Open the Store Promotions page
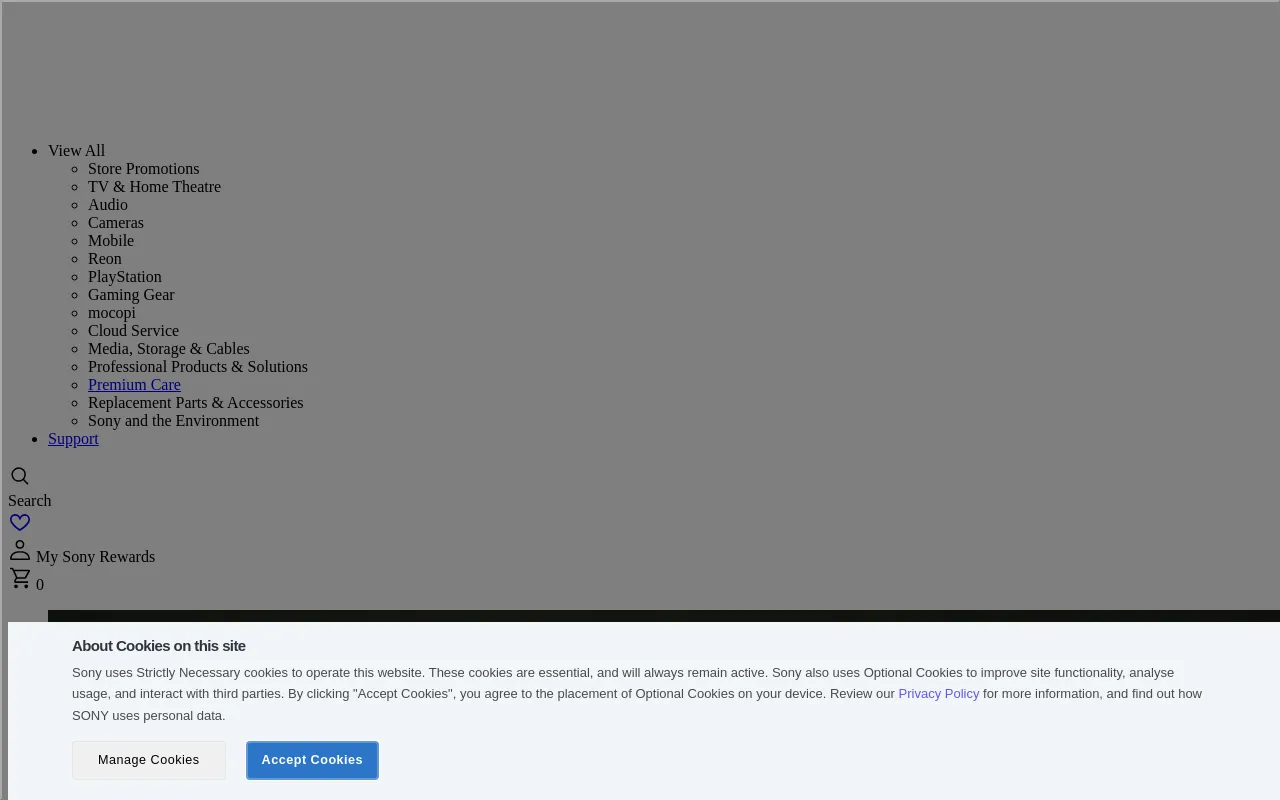The height and width of the screenshot is (800, 1280). point(143,169)
